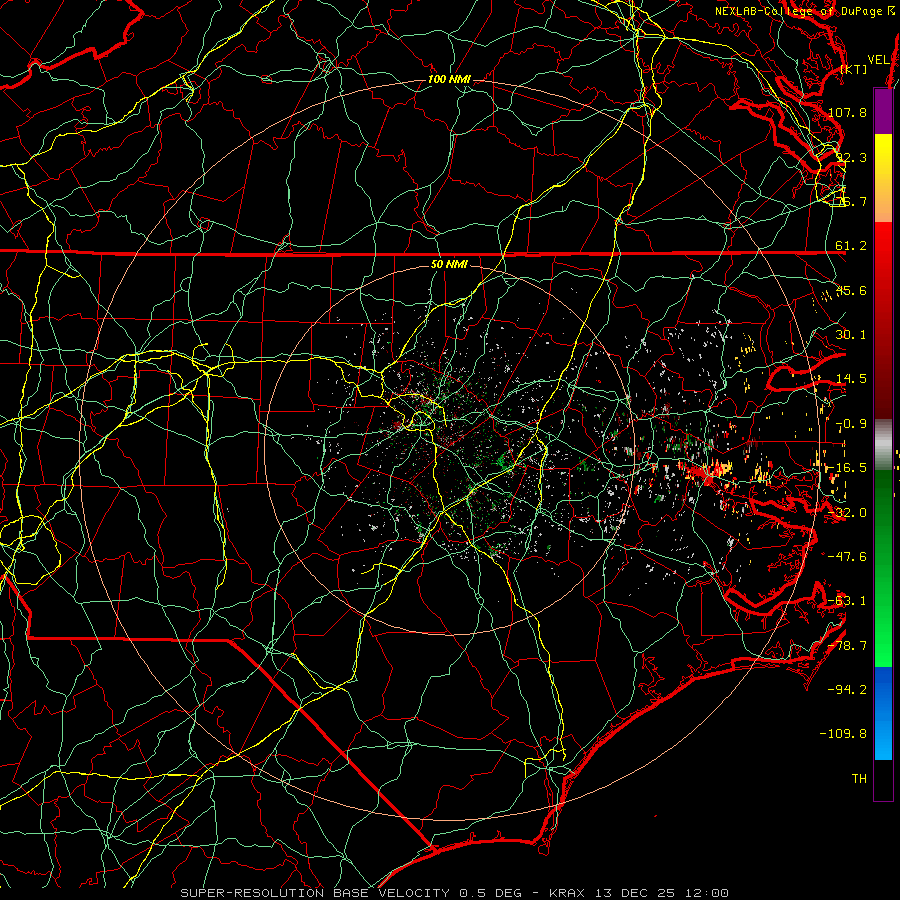The width and height of the screenshot is (900, 900).
Task: Pick the dark blue segment of the velocity scale
Action: (883, 689)
